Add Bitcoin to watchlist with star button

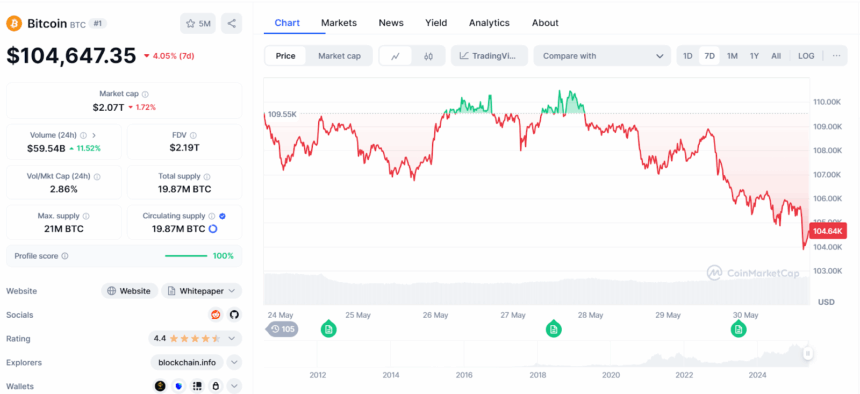click(198, 24)
